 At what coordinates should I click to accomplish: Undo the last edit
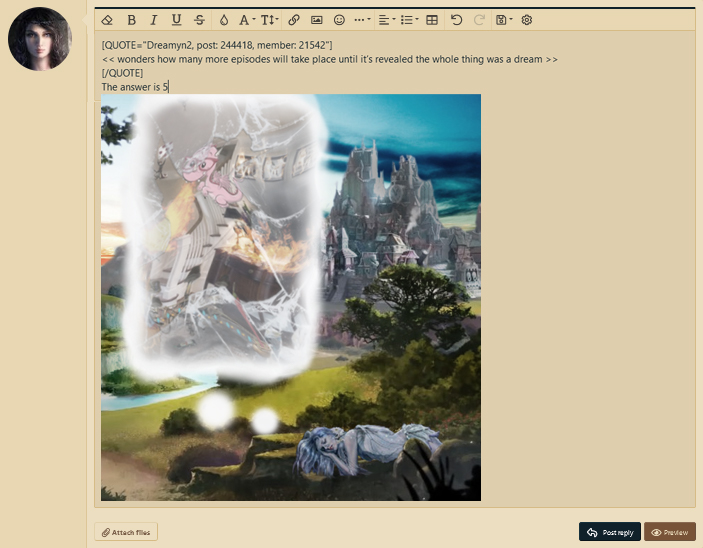point(456,20)
